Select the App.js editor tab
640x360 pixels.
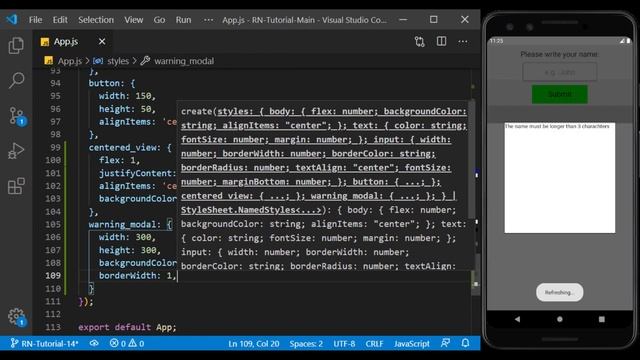65,42
